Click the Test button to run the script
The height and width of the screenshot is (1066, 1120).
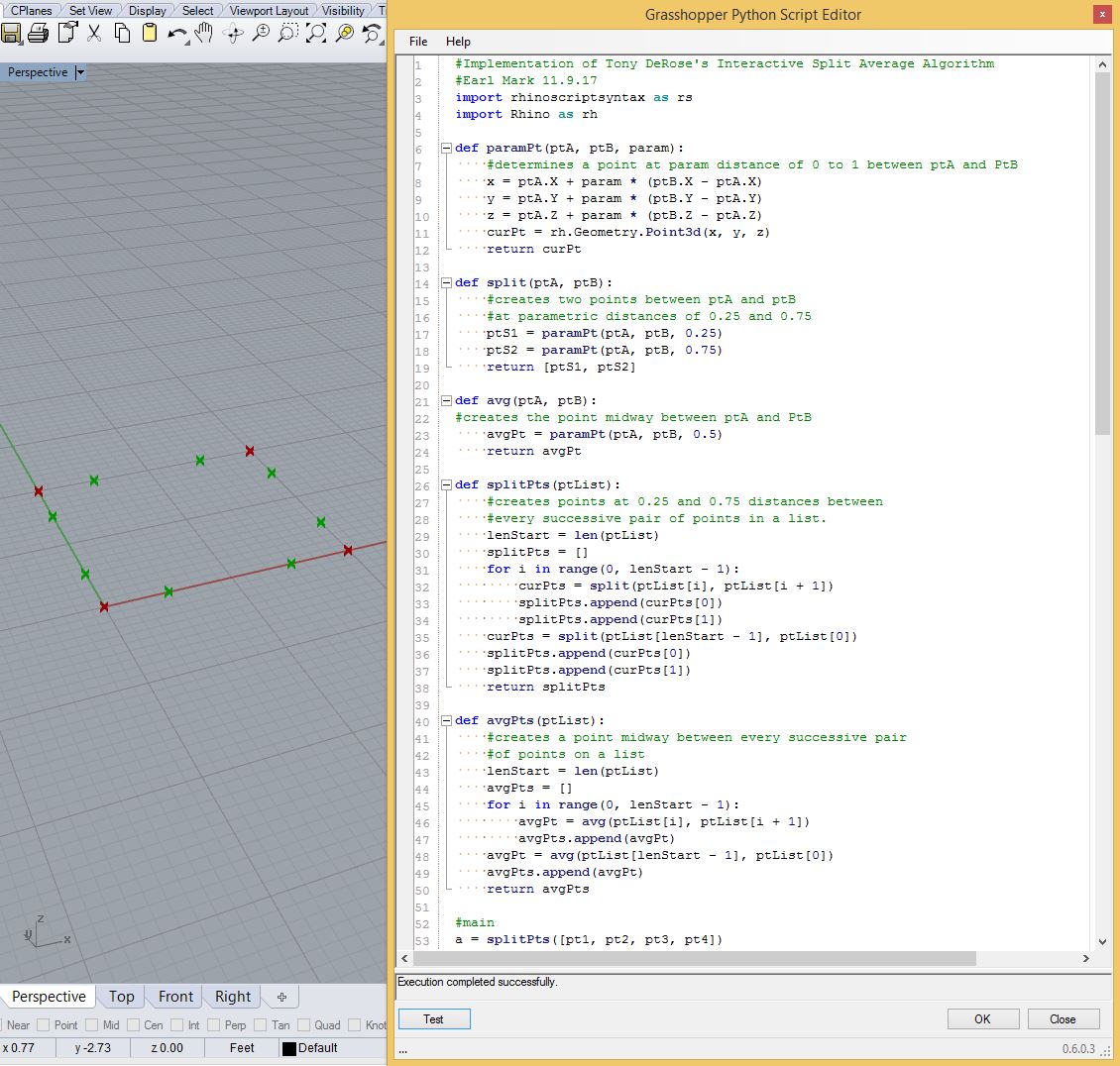point(433,1018)
